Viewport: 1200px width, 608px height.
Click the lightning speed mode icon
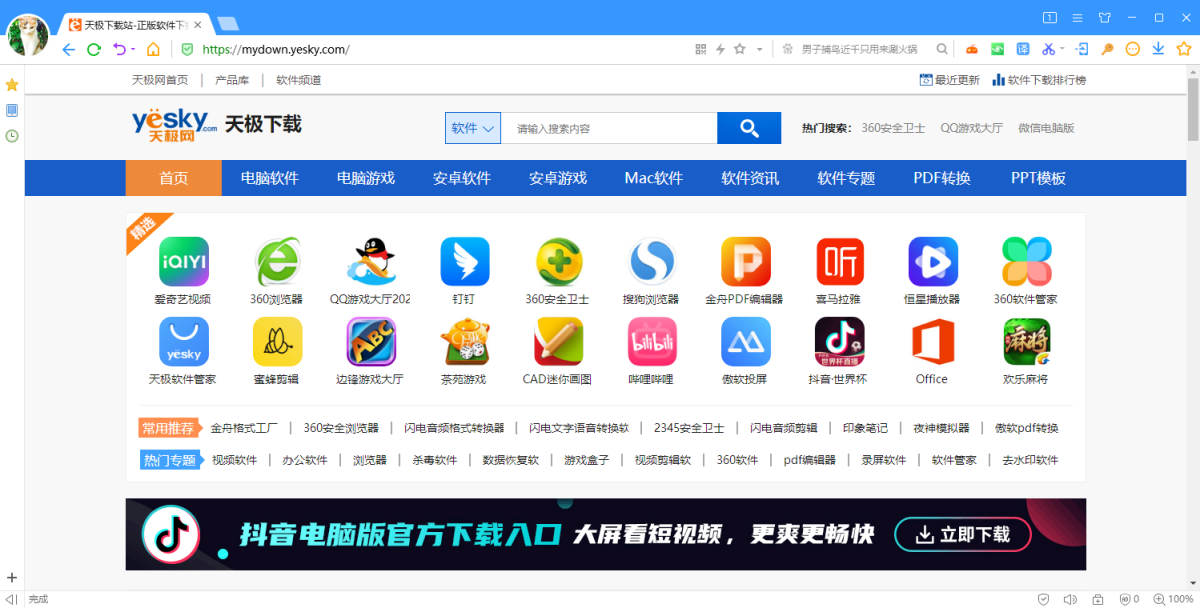click(x=720, y=49)
